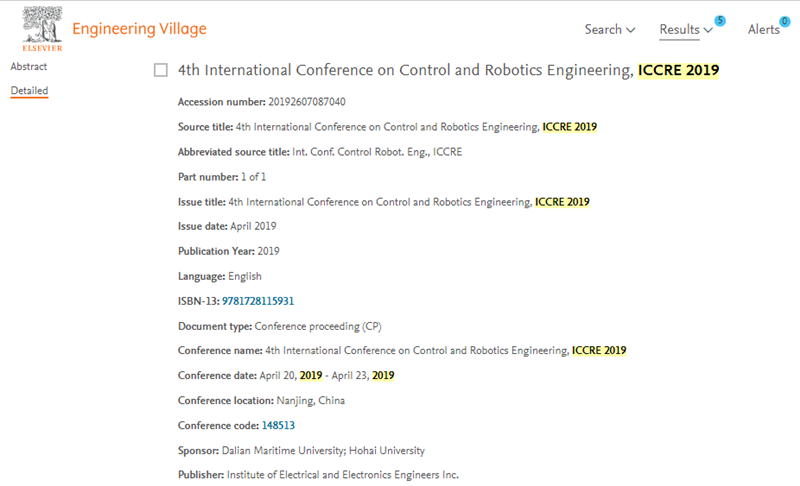800x486 pixels.
Task: Click the Publisher IEEE text
Action: point(343,475)
